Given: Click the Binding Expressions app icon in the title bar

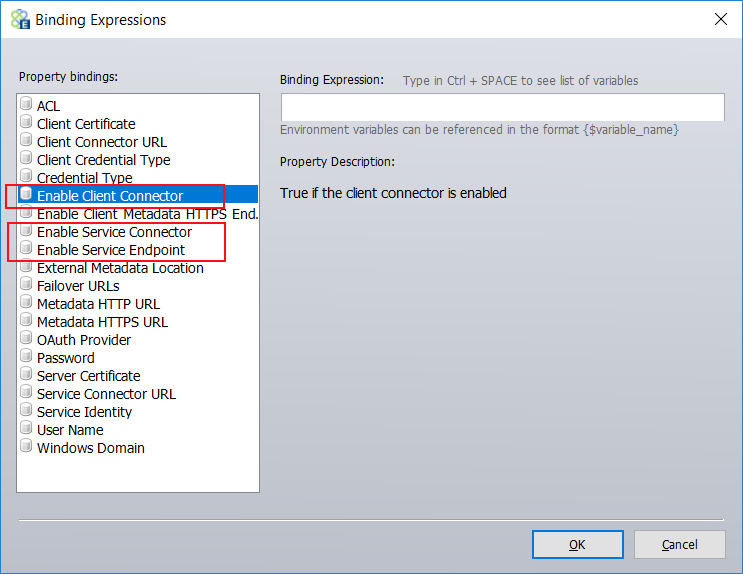Looking at the screenshot, I should coord(20,19).
